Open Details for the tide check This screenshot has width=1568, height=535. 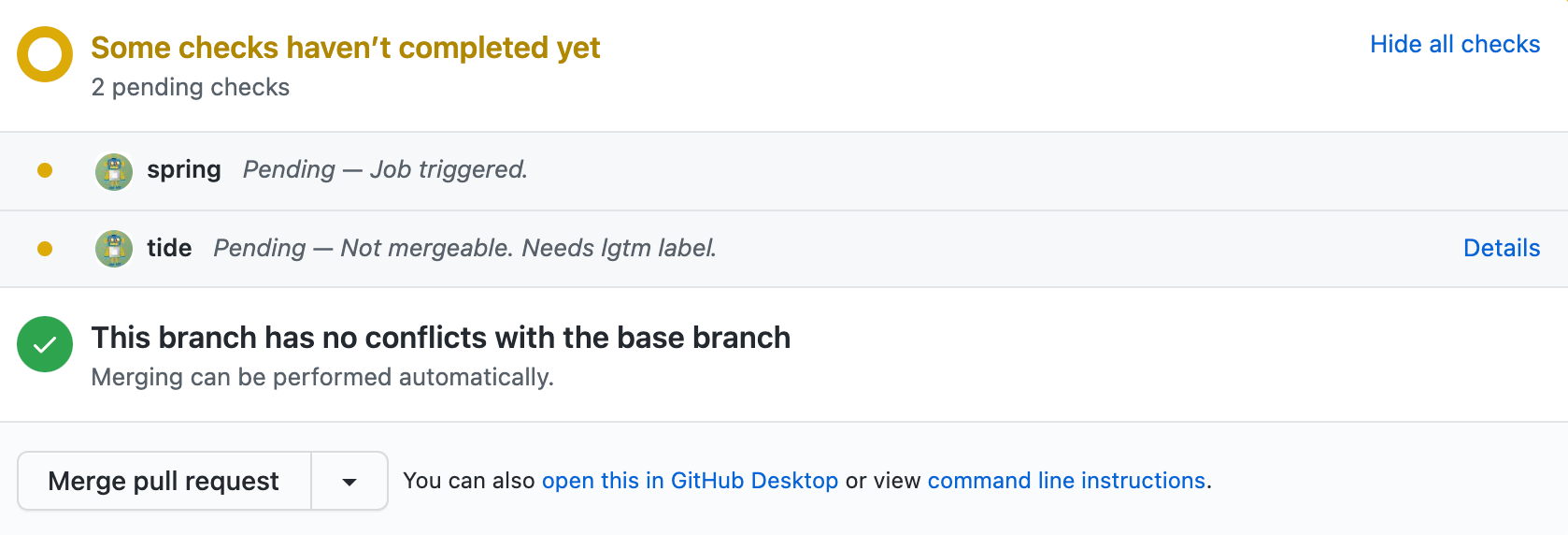click(1501, 248)
